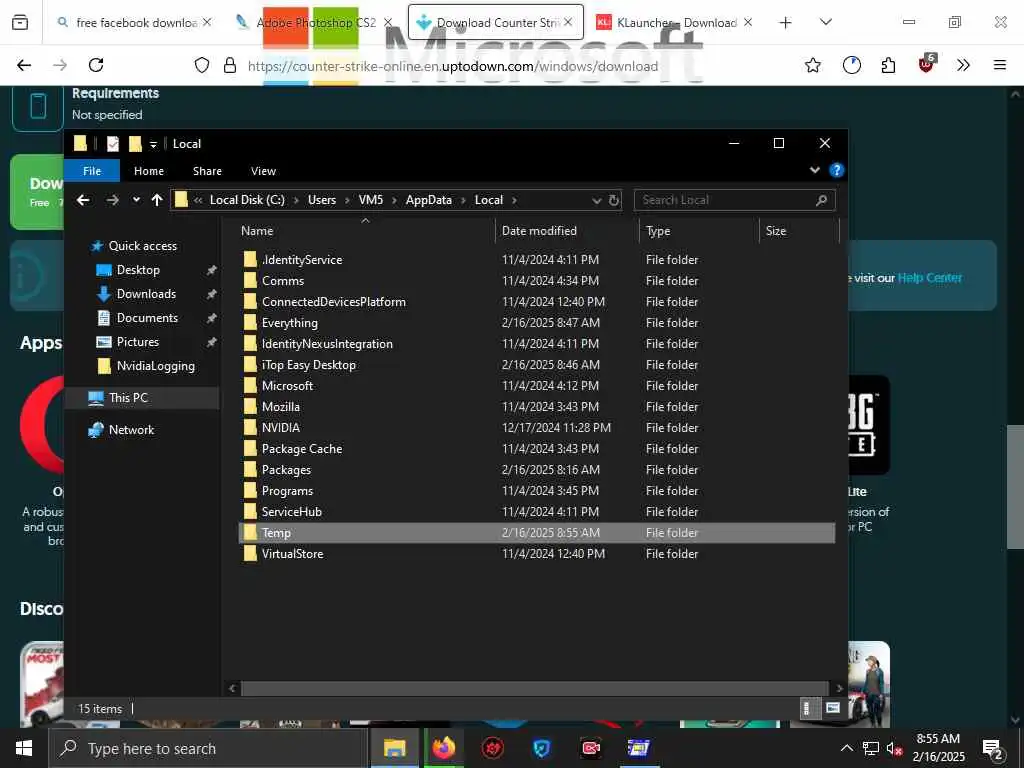
Task: Click the horizontal scrollbar in Explorer
Action: [x=534, y=688]
